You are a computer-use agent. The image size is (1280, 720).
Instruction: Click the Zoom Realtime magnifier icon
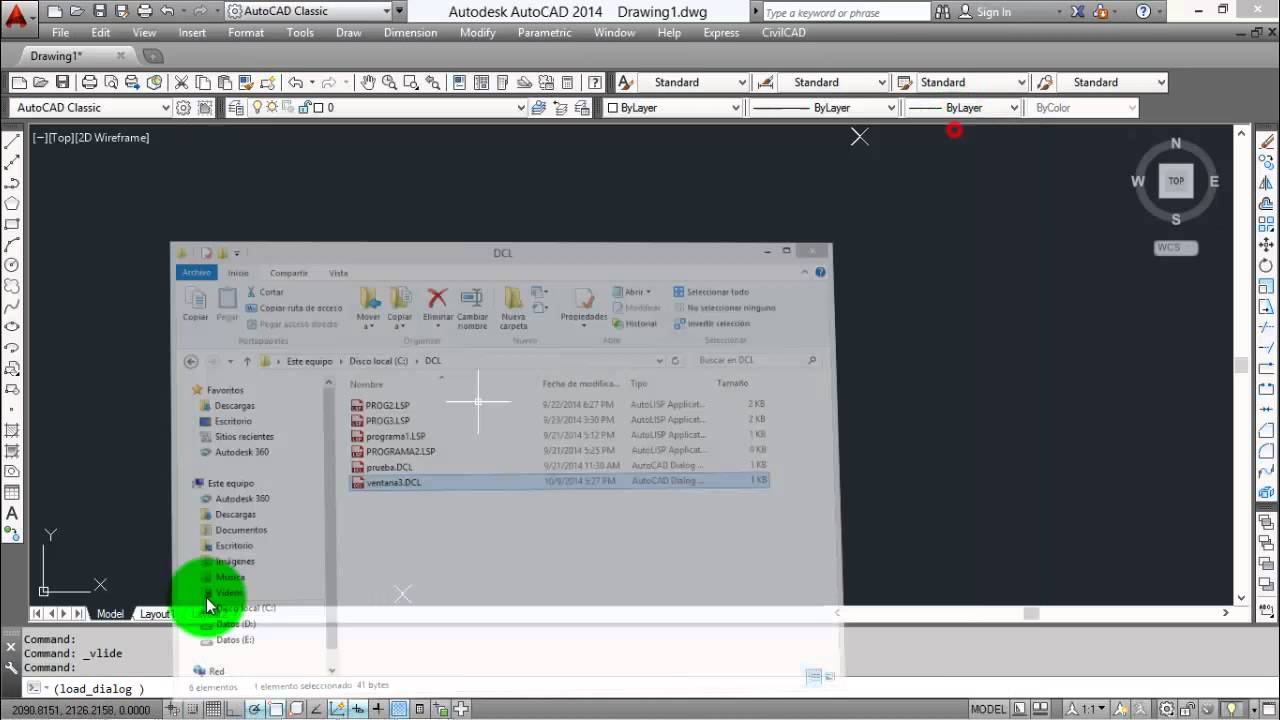(x=389, y=82)
